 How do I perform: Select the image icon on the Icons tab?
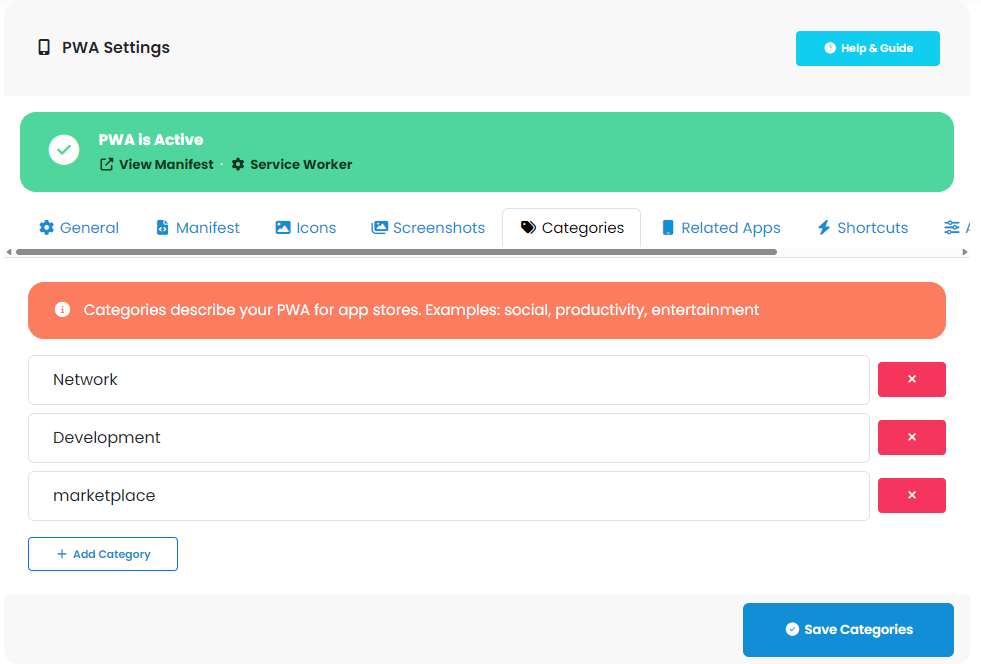tap(281, 227)
